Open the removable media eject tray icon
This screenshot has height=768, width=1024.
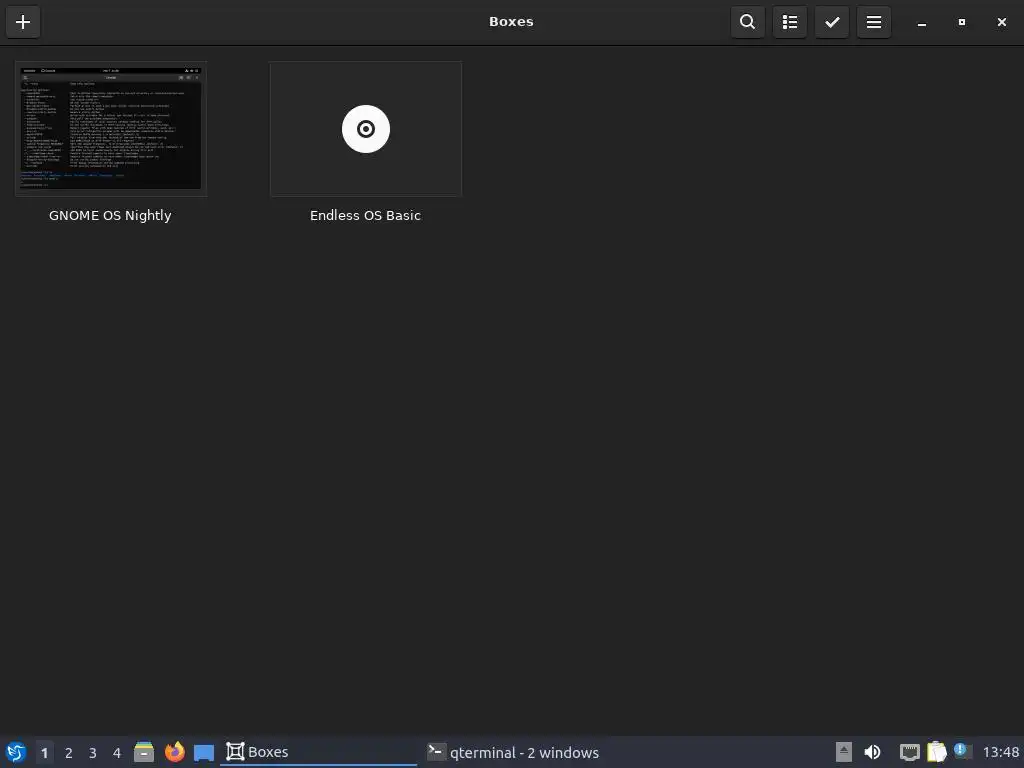[x=844, y=752]
